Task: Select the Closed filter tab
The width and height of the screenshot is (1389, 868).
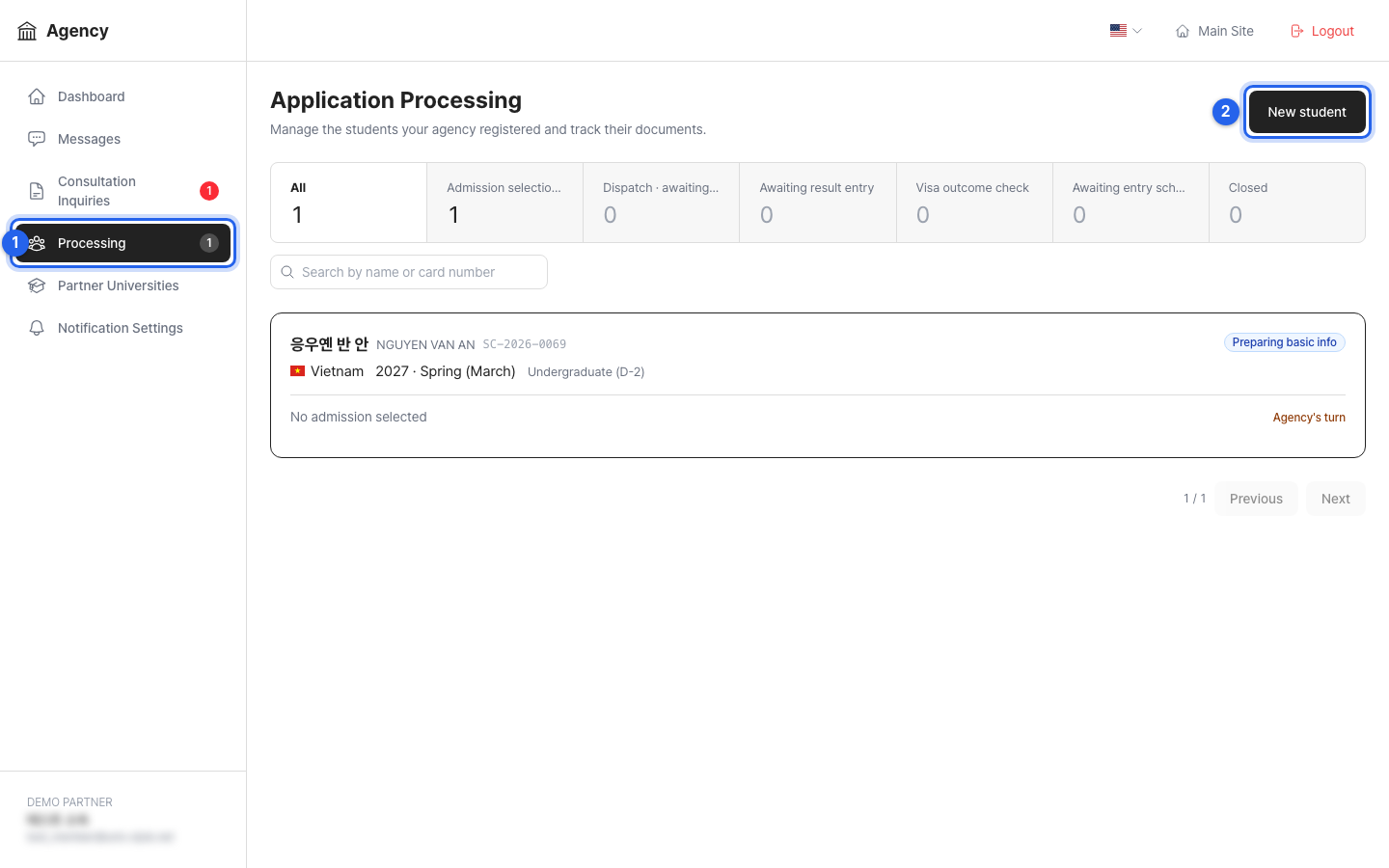Action: (x=1287, y=203)
